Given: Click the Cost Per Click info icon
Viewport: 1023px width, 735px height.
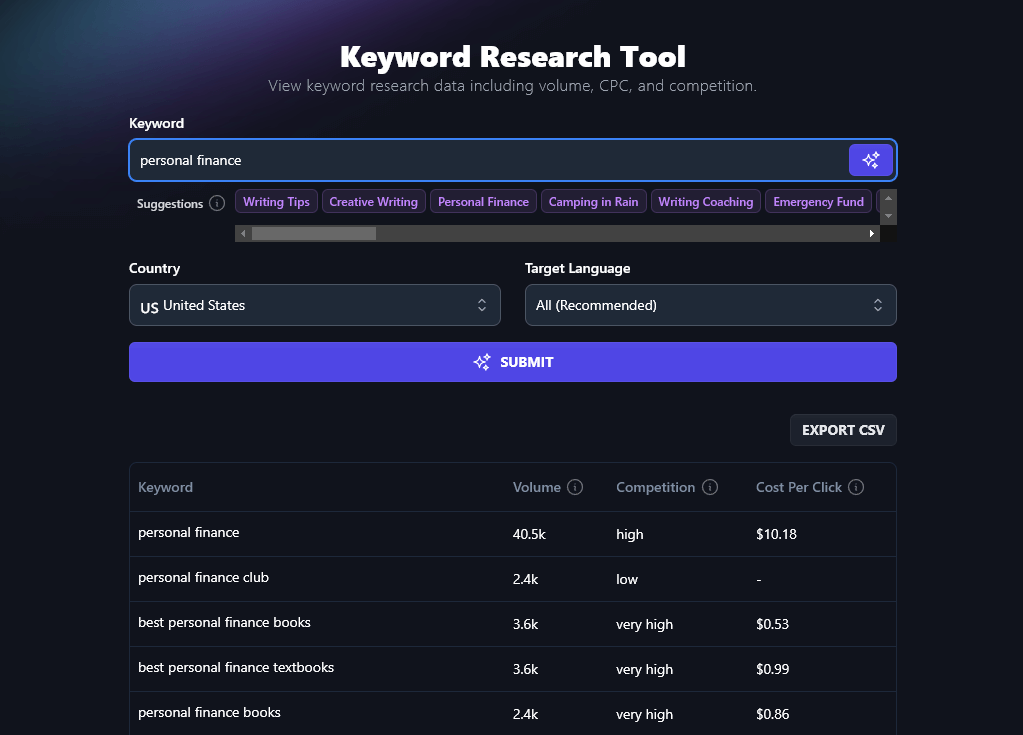Looking at the screenshot, I should click(856, 487).
